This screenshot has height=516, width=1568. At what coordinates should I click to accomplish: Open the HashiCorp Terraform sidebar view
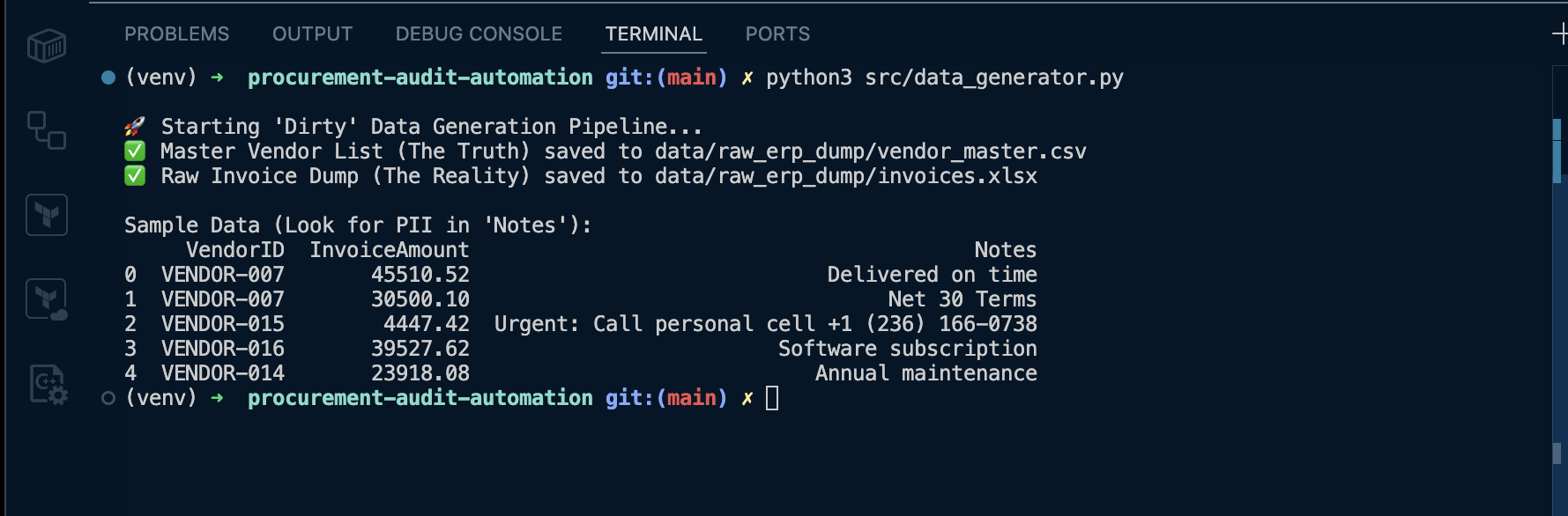[x=47, y=215]
